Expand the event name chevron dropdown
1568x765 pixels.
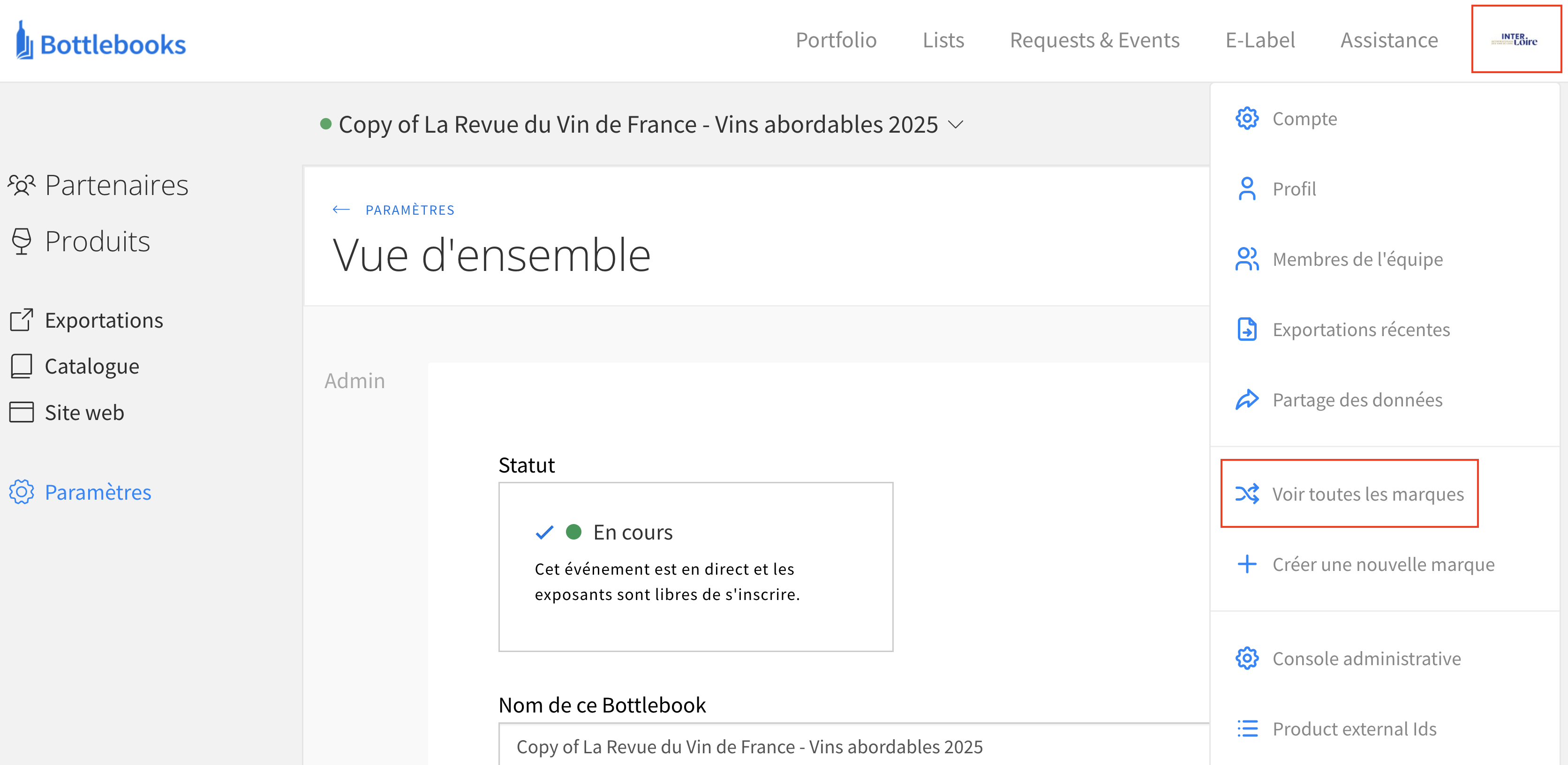coord(956,125)
